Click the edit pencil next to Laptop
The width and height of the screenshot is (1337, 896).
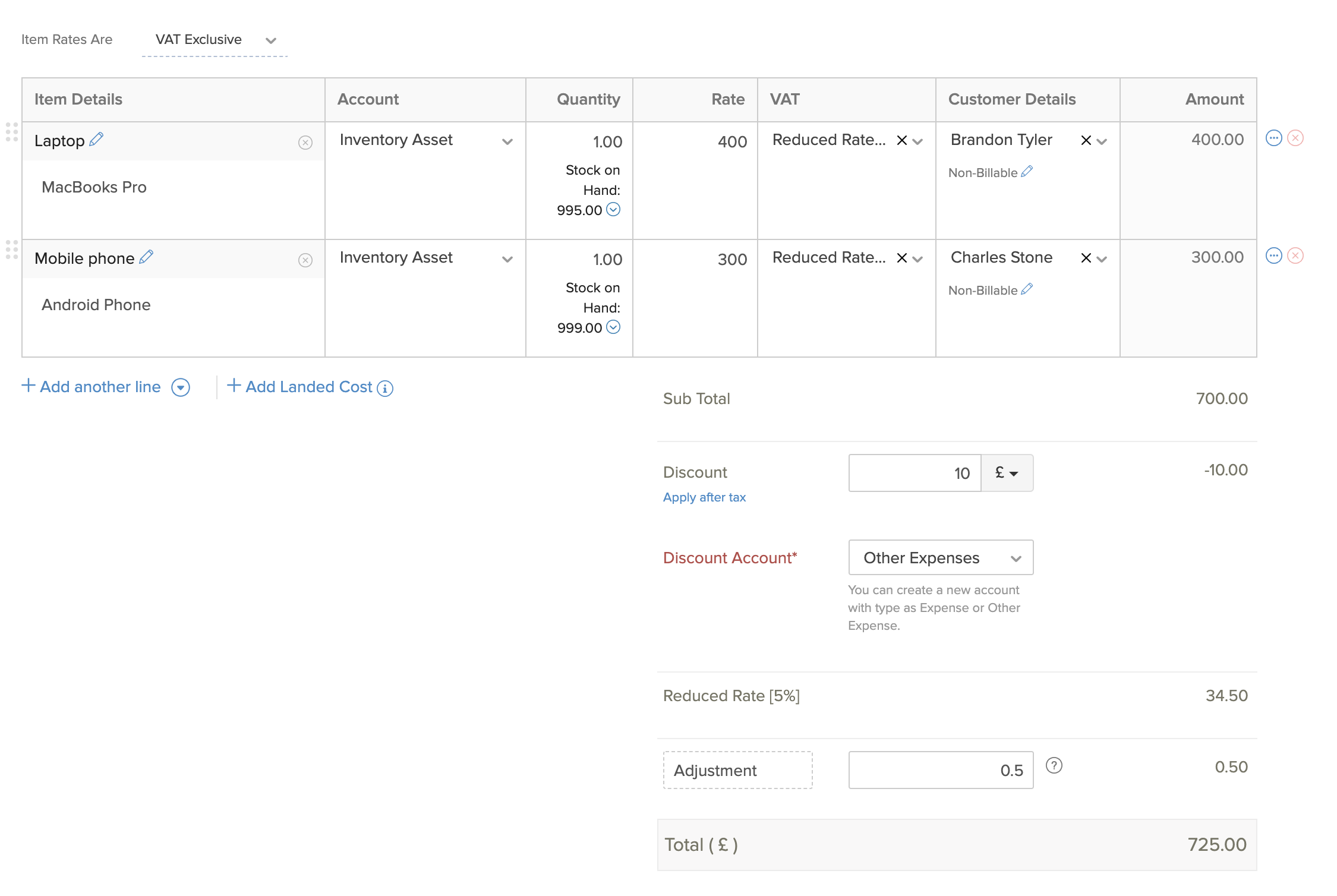(x=96, y=140)
